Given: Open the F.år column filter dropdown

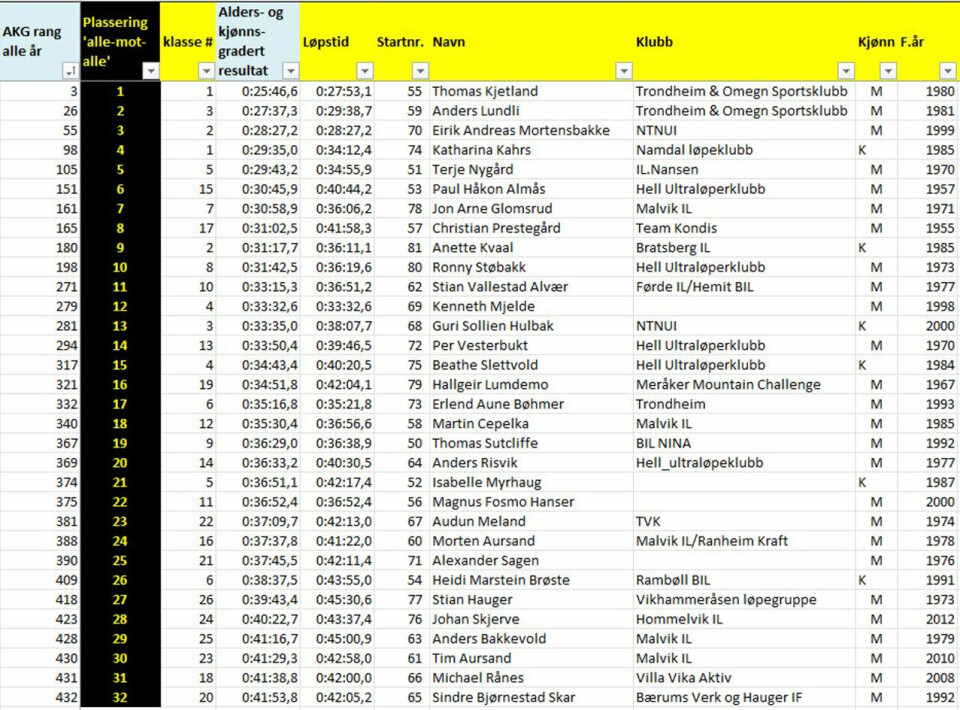Looking at the screenshot, I should [947, 71].
